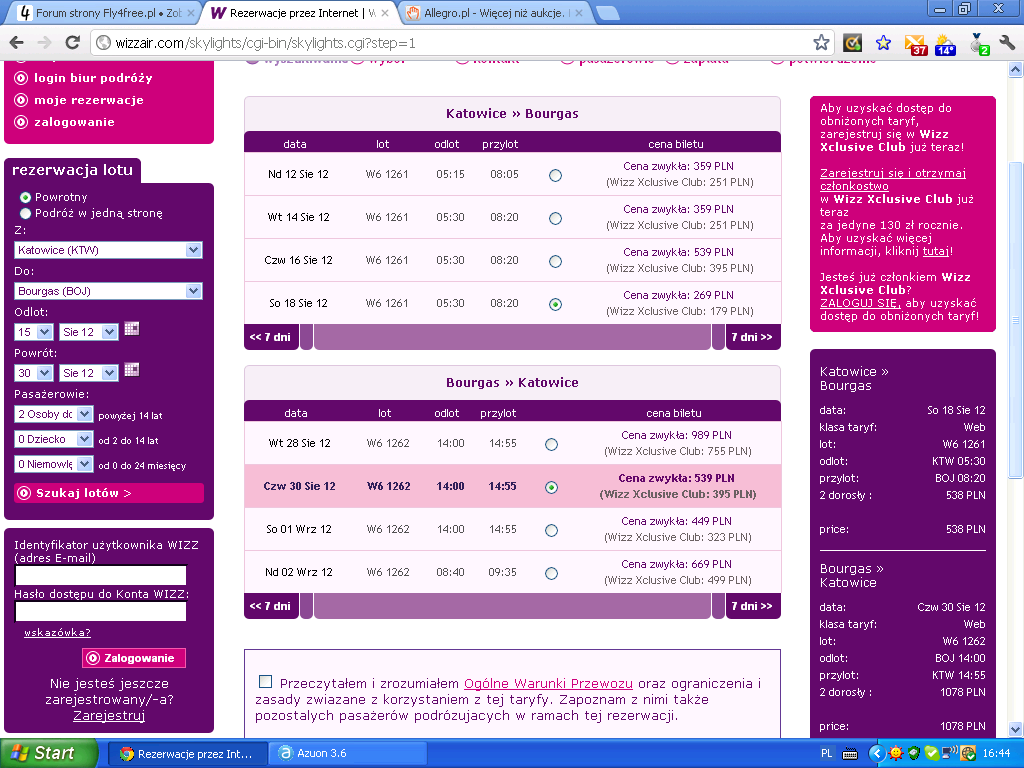Select outbound flight Wt 14 Sie 12
Image resolution: width=1024 pixels, height=768 pixels.
click(x=555, y=218)
